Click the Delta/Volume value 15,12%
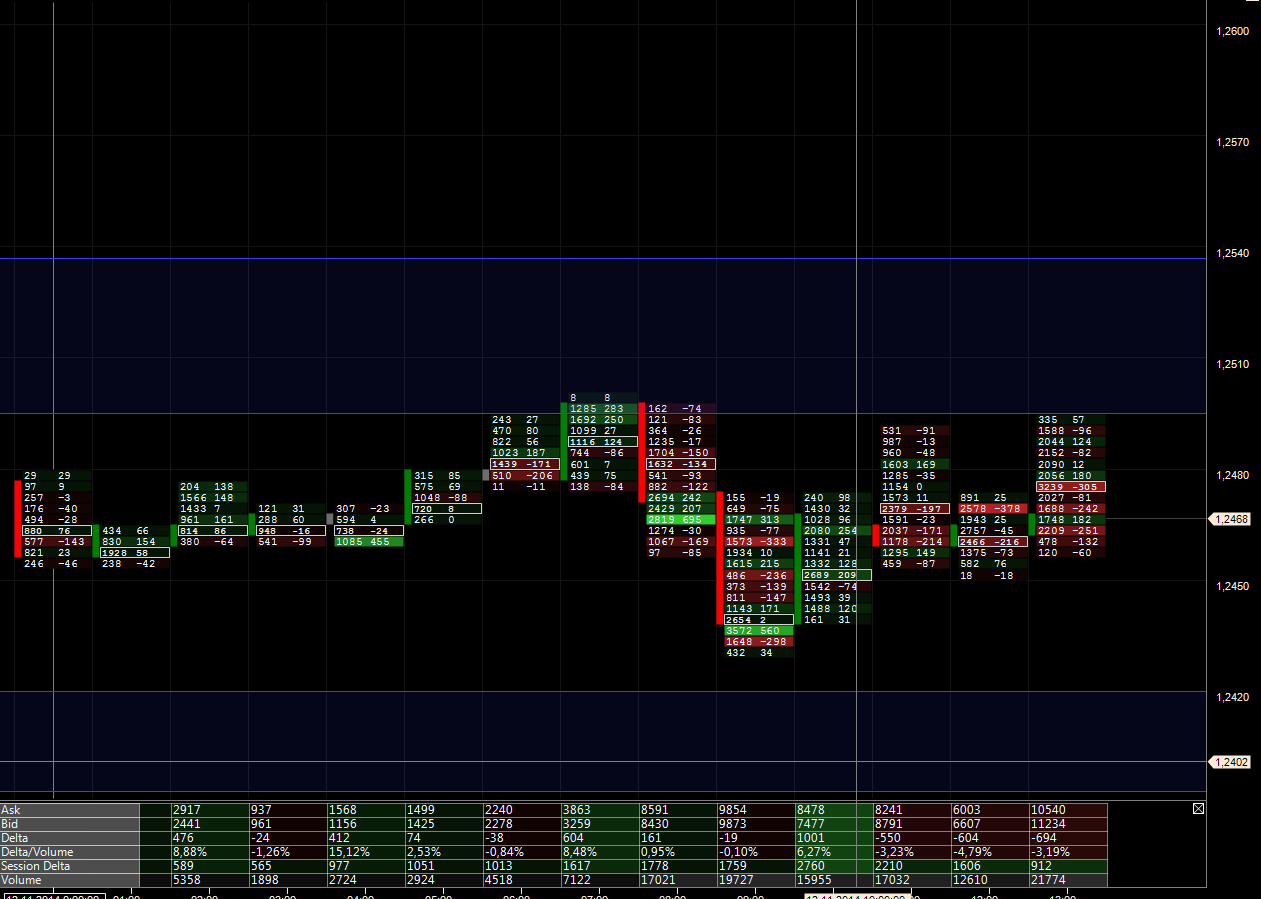 [x=365, y=852]
